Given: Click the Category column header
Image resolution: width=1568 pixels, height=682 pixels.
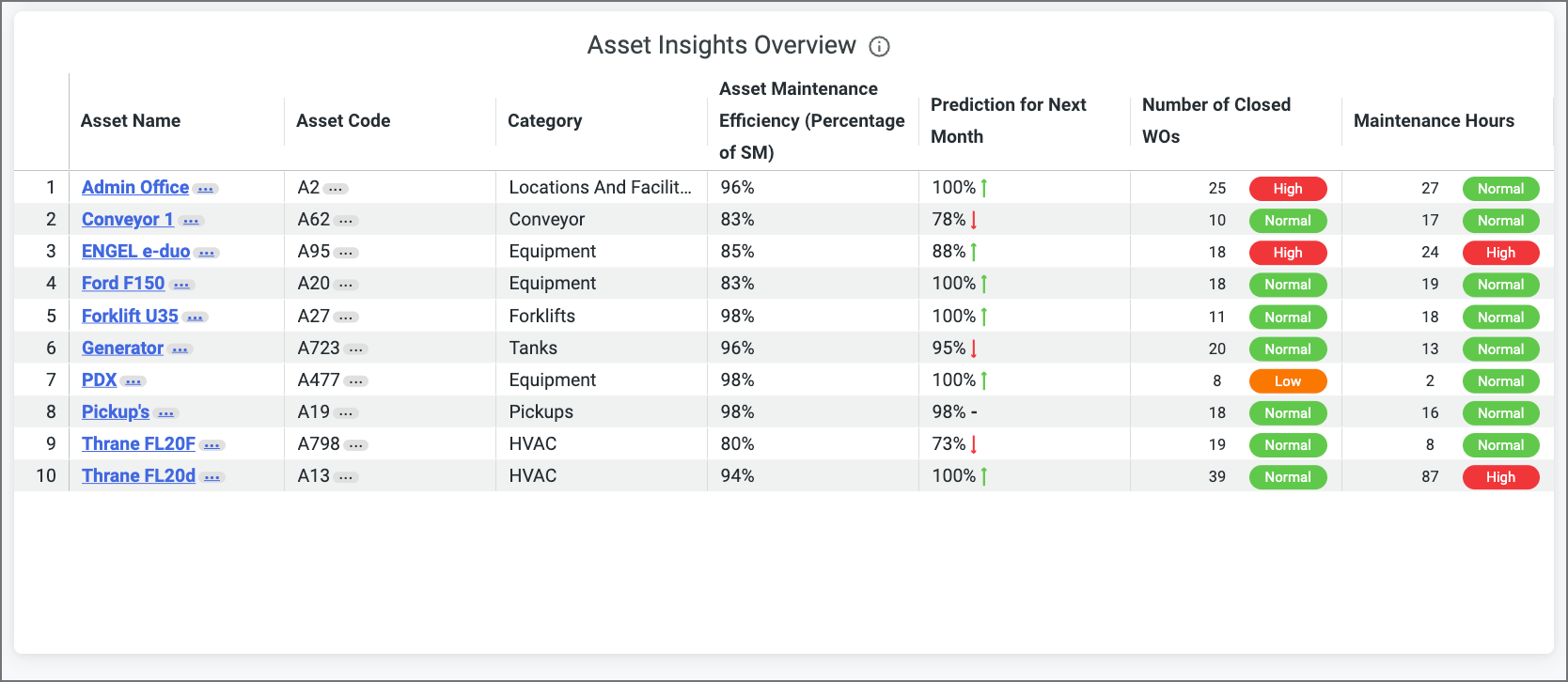Looking at the screenshot, I should tap(544, 120).
